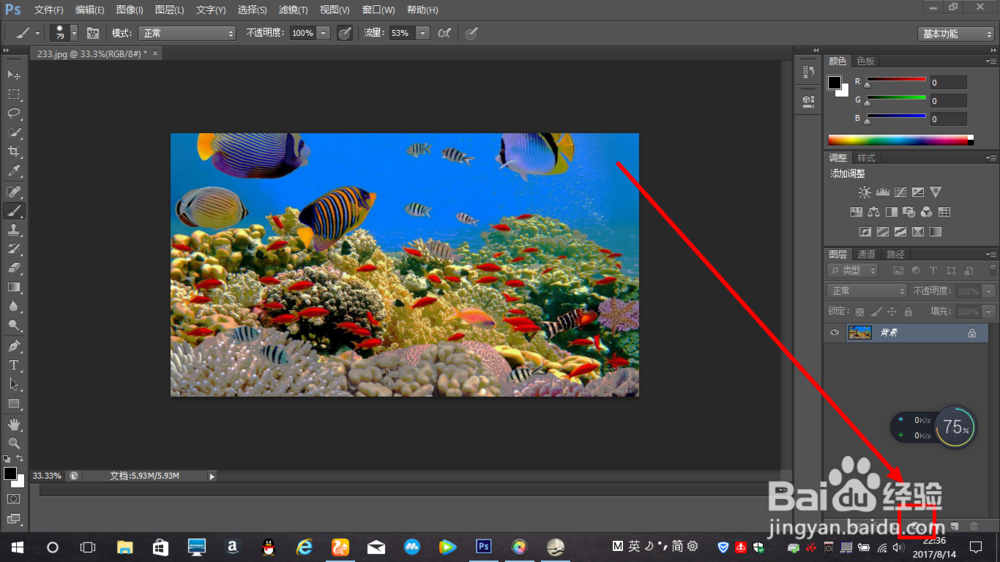Add a Curves adjustment
The width and height of the screenshot is (1000, 562).
(900, 192)
